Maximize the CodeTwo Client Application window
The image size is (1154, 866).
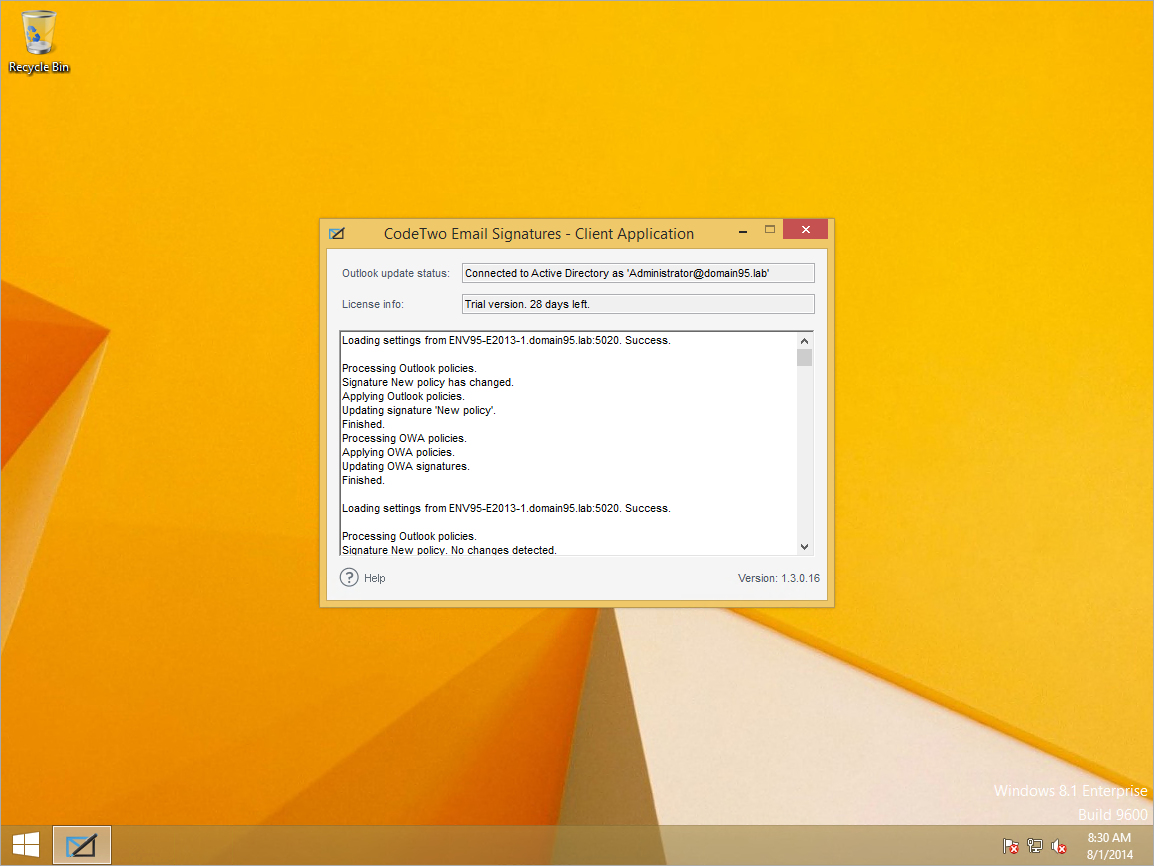[770, 230]
